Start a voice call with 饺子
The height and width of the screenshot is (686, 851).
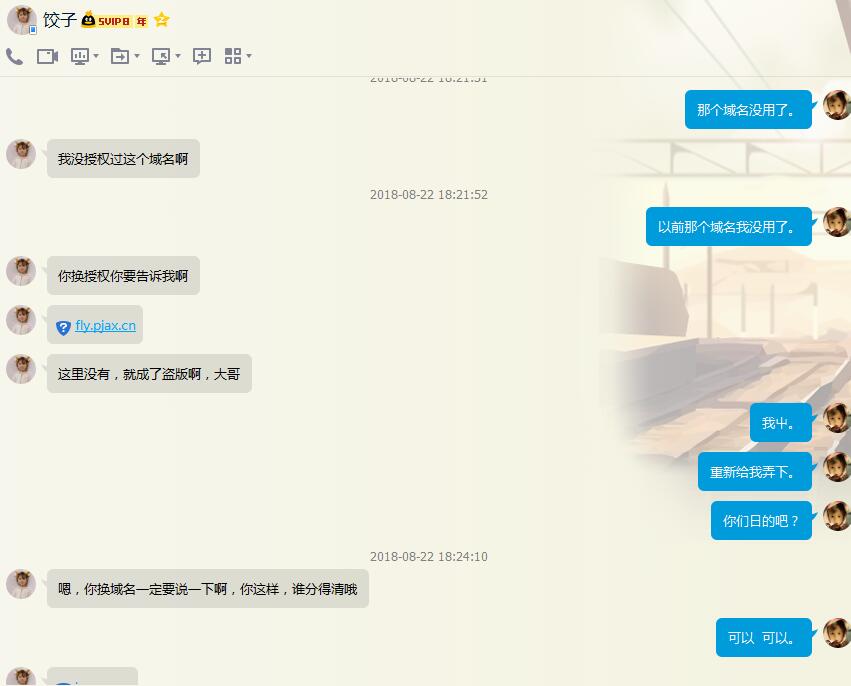[x=14, y=57]
